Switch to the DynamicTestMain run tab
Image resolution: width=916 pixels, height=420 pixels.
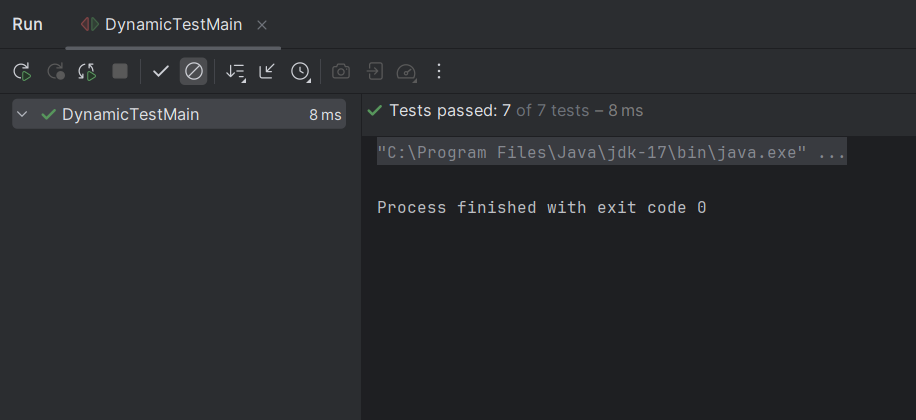pyautogui.click(x=172, y=24)
